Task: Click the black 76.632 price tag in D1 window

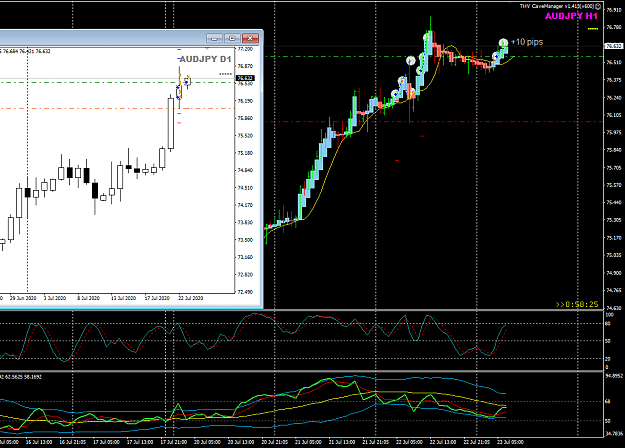Action: point(245,78)
